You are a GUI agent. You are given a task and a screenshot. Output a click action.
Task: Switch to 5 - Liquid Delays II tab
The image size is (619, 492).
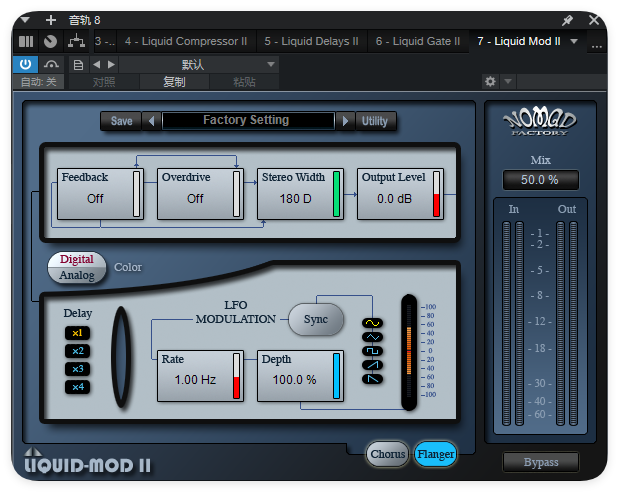click(x=311, y=41)
